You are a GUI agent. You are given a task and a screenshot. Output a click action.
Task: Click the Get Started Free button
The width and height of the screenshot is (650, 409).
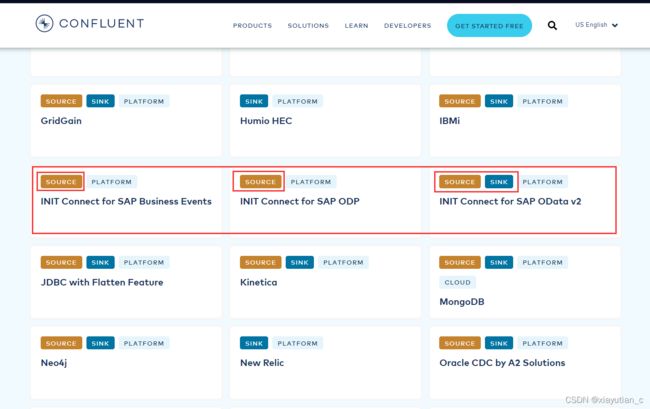489,26
